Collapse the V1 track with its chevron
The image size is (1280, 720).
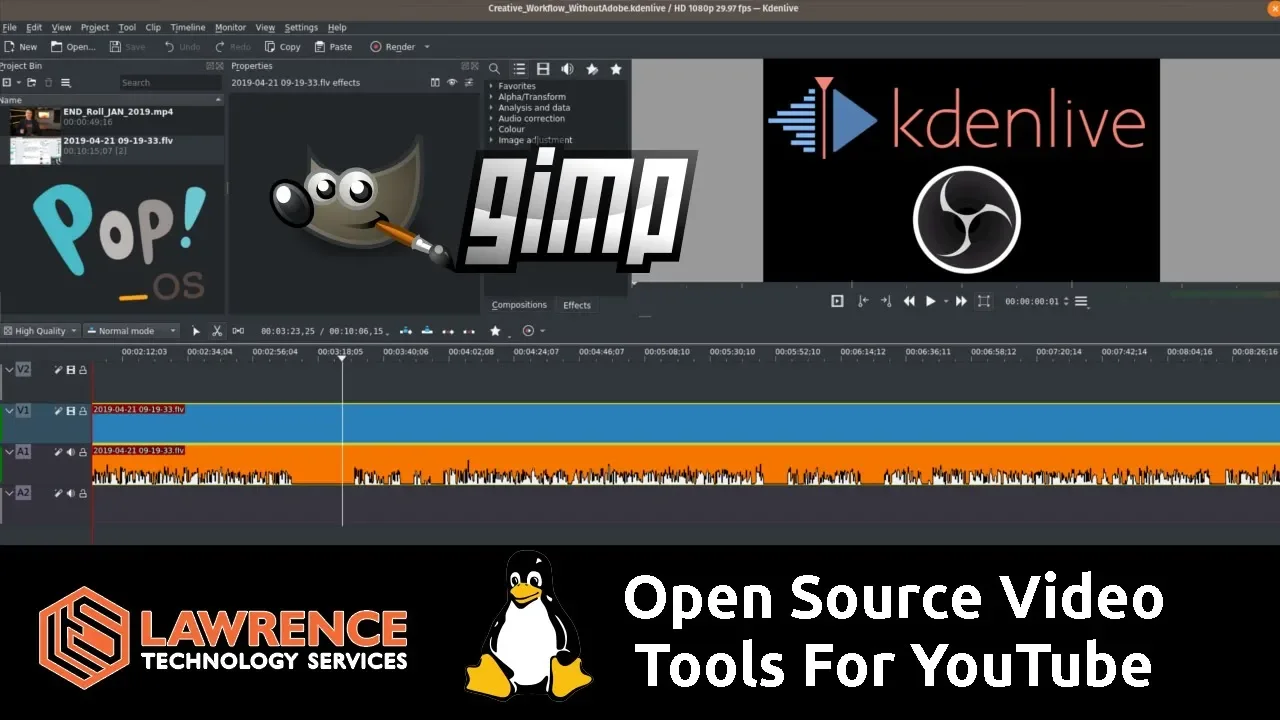click(9, 410)
